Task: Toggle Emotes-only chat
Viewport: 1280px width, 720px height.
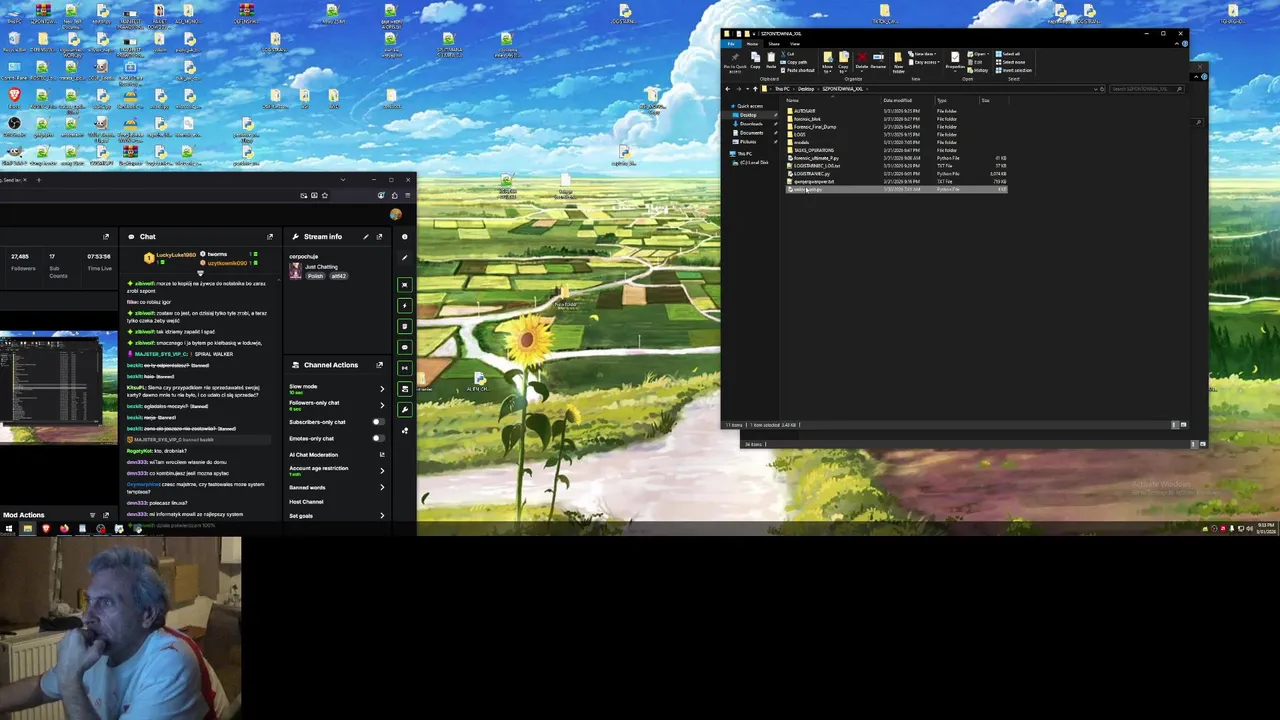Action: coord(378,438)
